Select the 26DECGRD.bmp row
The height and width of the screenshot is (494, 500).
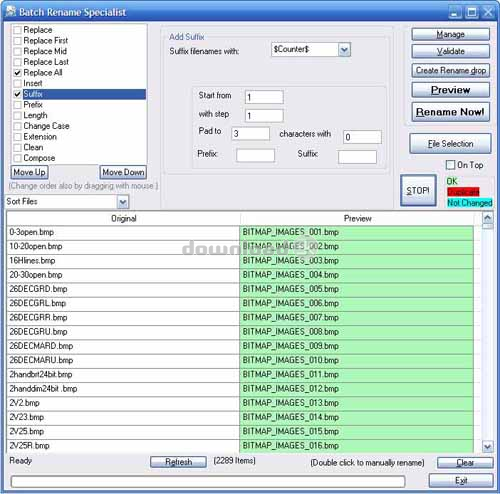coord(123,289)
